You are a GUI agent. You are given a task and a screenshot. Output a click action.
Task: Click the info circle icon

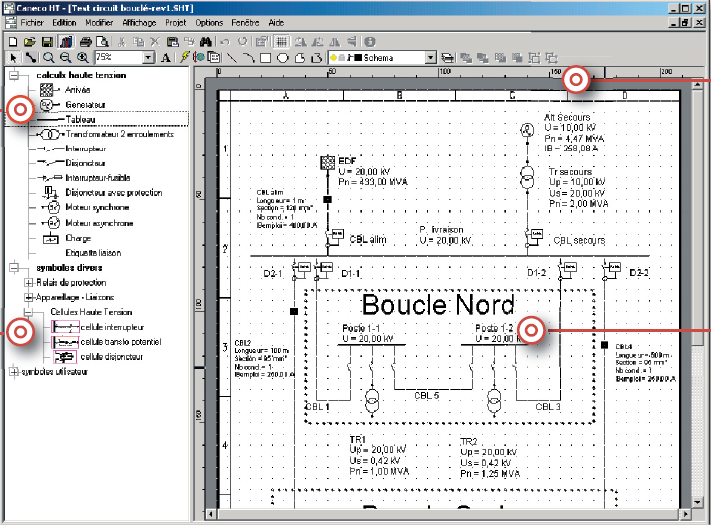(x=370, y=42)
